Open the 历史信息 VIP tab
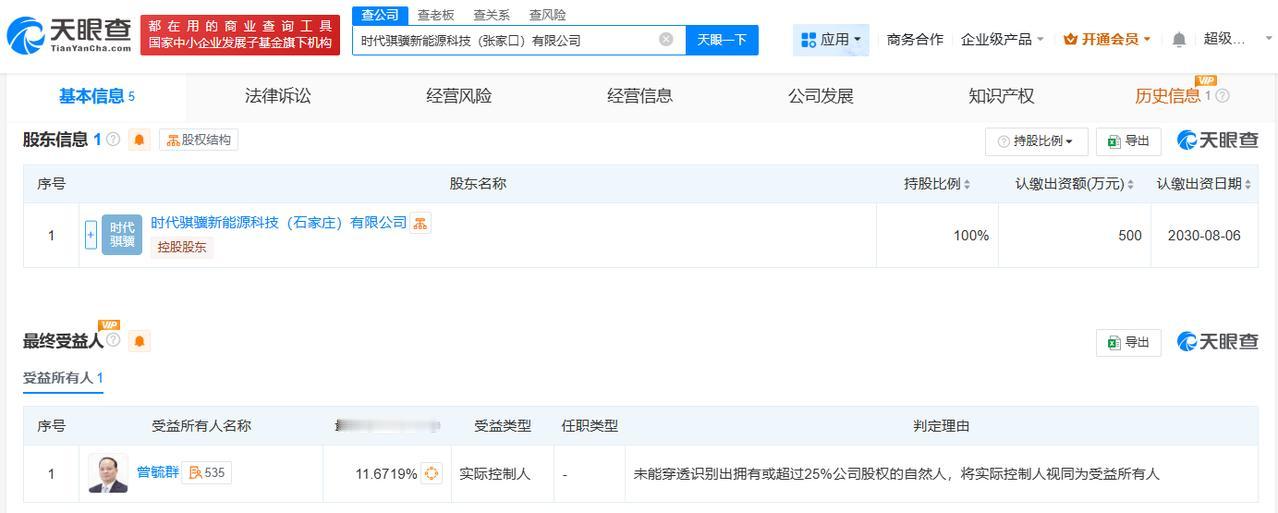The image size is (1278, 513). pos(1172,96)
